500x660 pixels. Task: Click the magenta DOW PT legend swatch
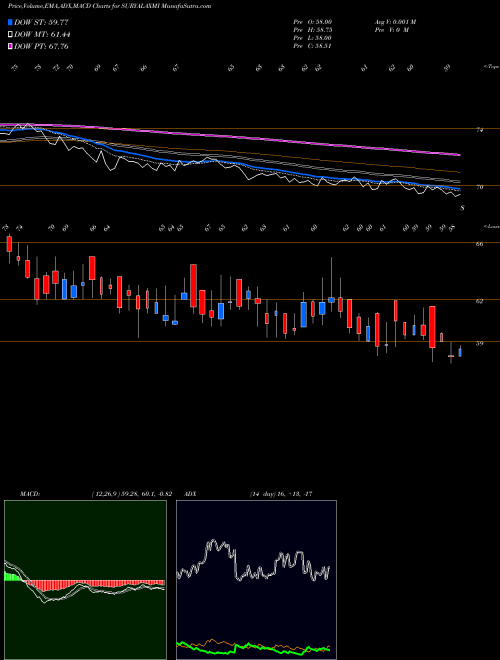coord(10,46)
